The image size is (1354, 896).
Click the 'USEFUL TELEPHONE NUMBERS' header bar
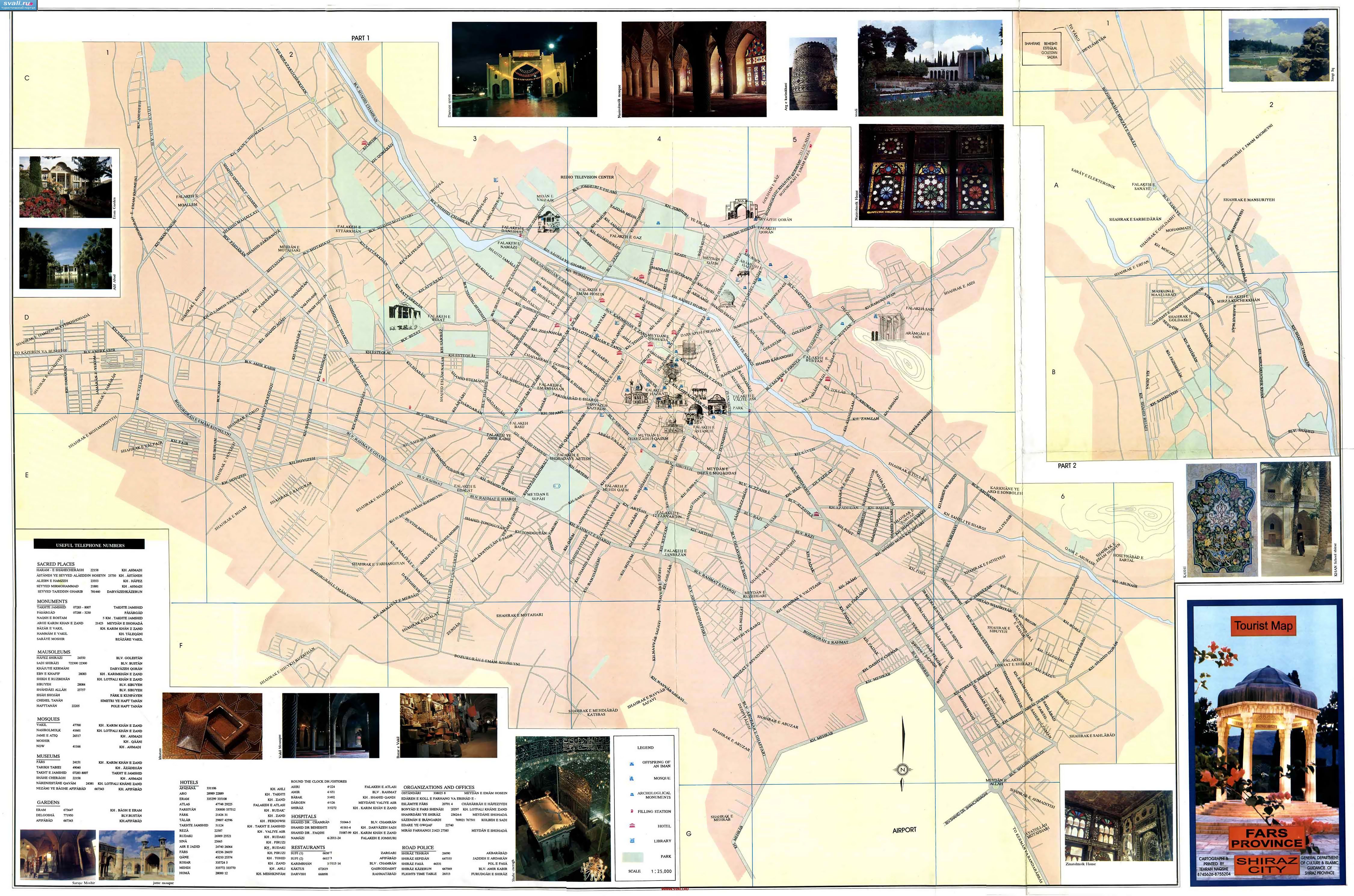pos(89,545)
